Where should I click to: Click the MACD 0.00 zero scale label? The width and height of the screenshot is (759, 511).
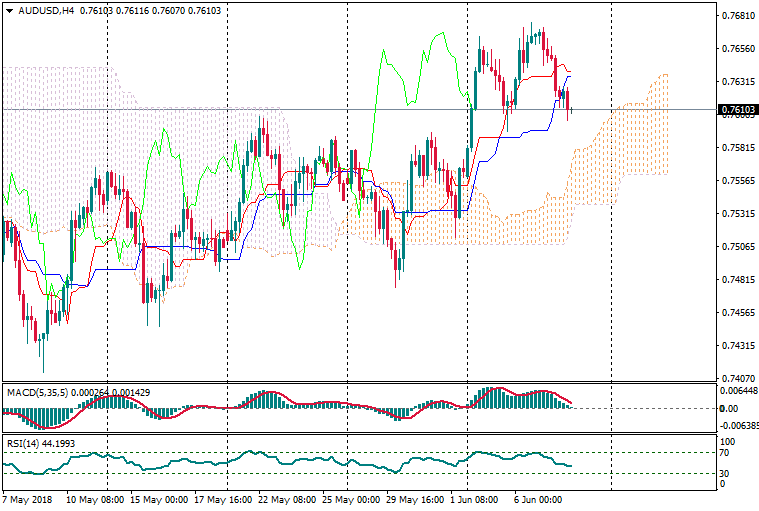[730, 408]
